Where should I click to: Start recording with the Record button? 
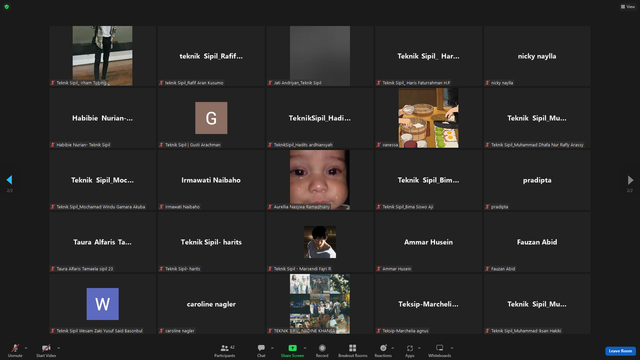pyautogui.click(x=322, y=350)
